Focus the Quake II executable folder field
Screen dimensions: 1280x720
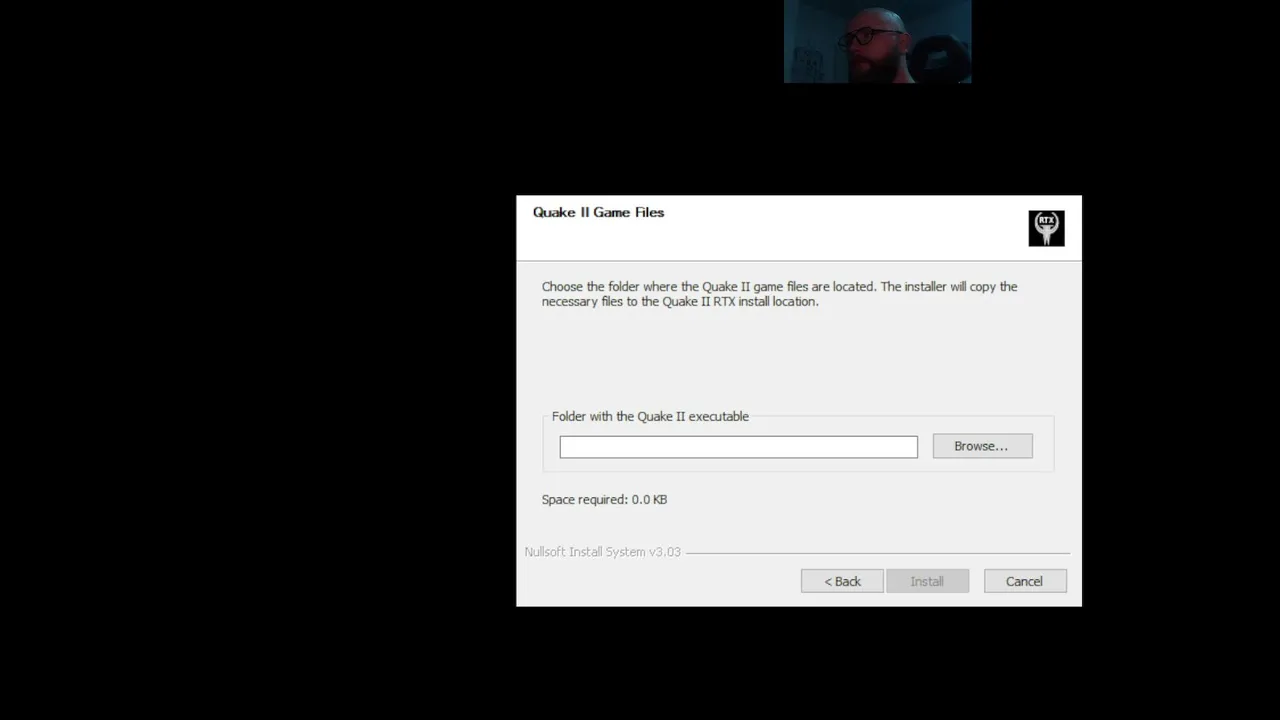738,447
